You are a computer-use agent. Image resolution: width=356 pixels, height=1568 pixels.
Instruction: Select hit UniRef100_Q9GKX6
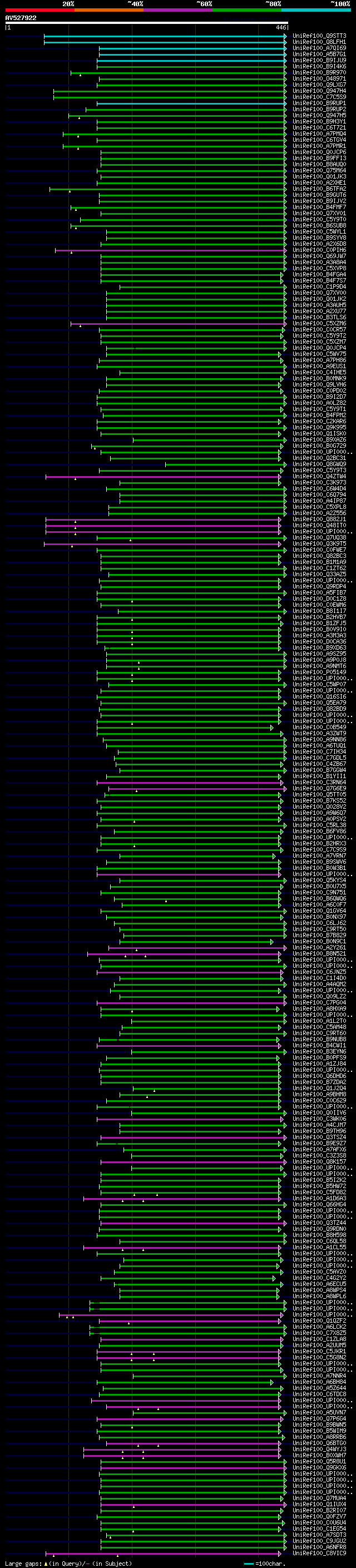319,1467
